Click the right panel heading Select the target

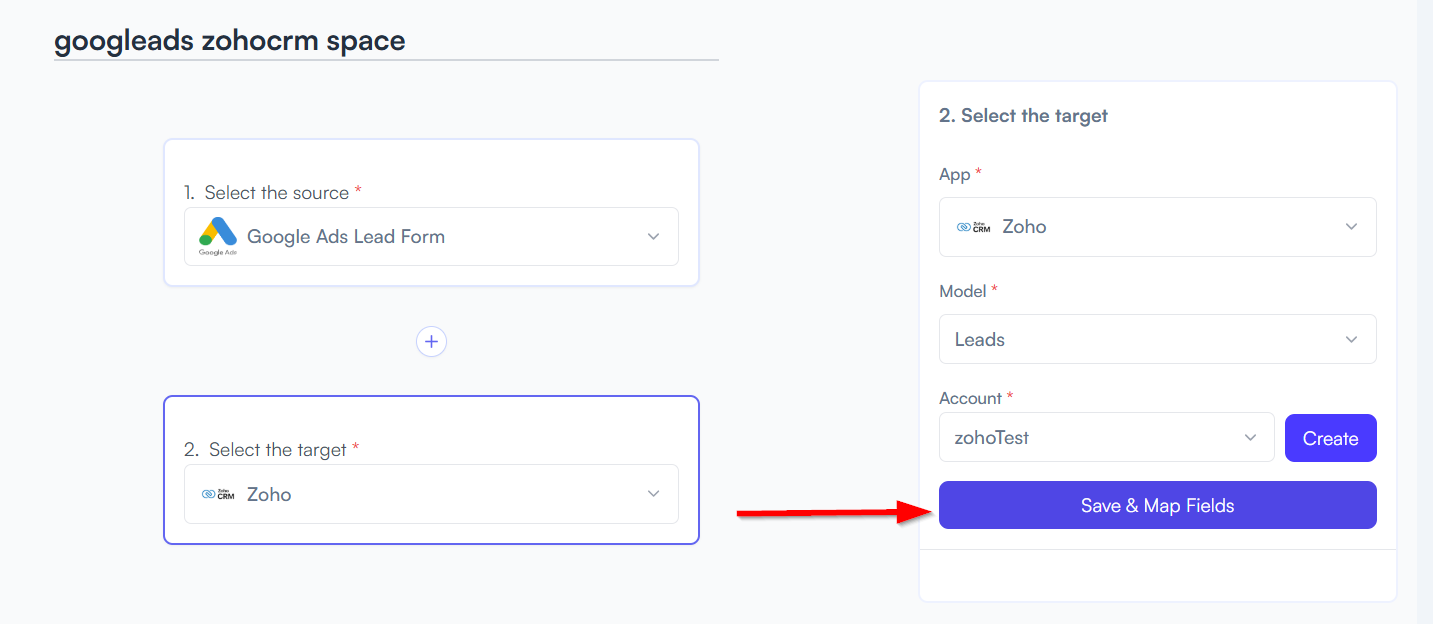1023,115
